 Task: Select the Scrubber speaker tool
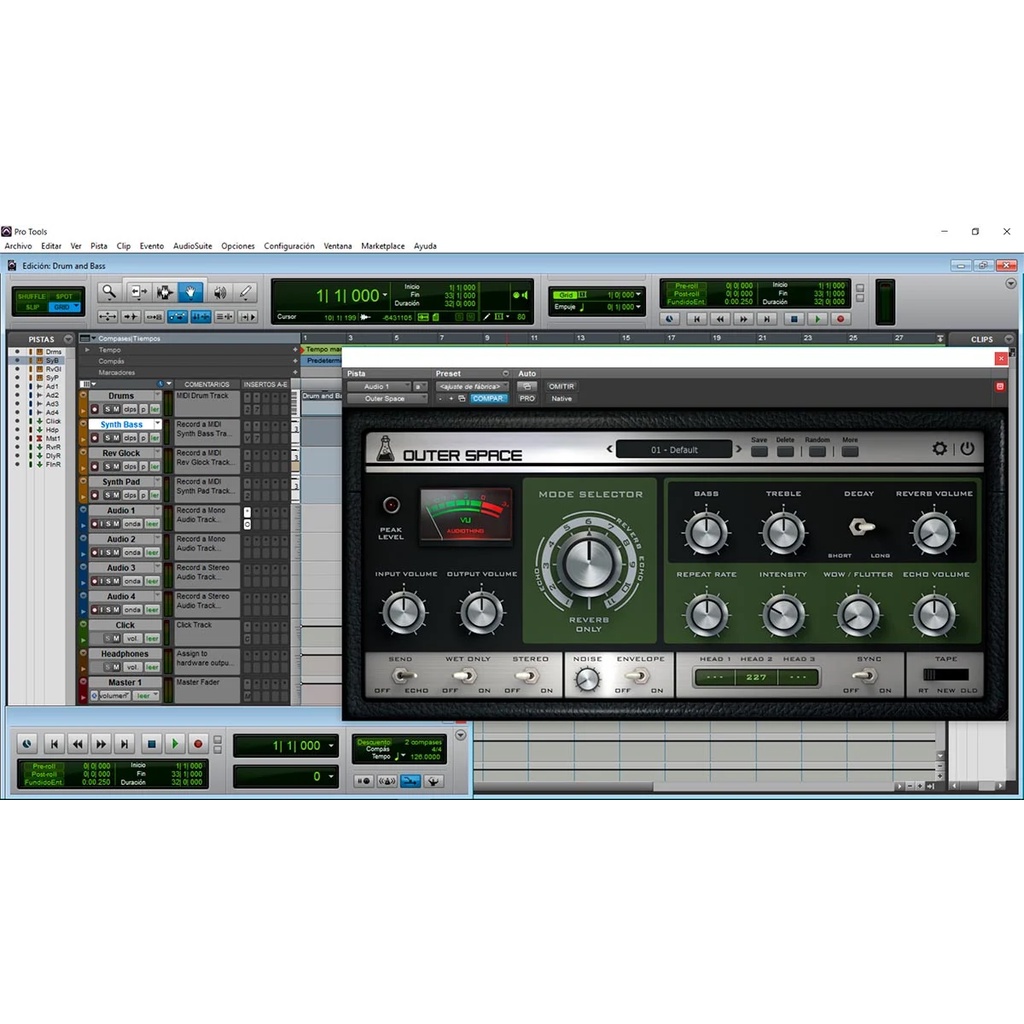[x=219, y=292]
